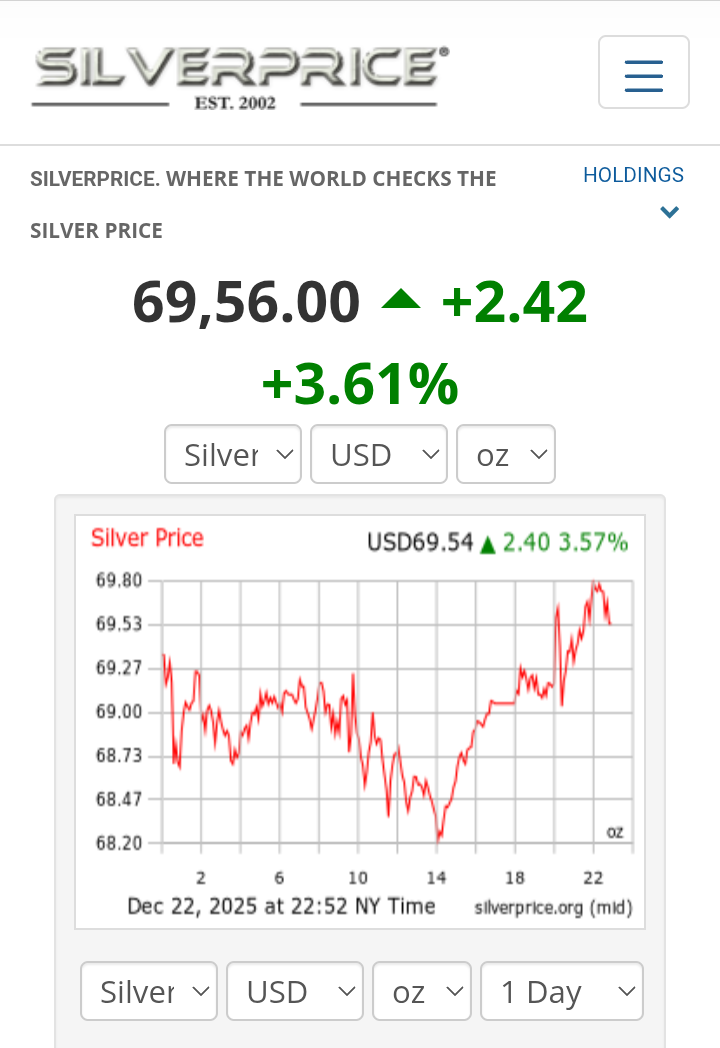Click the small green triangle in chart header
This screenshot has width=720, height=1048.
pyautogui.click(x=488, y=545)
